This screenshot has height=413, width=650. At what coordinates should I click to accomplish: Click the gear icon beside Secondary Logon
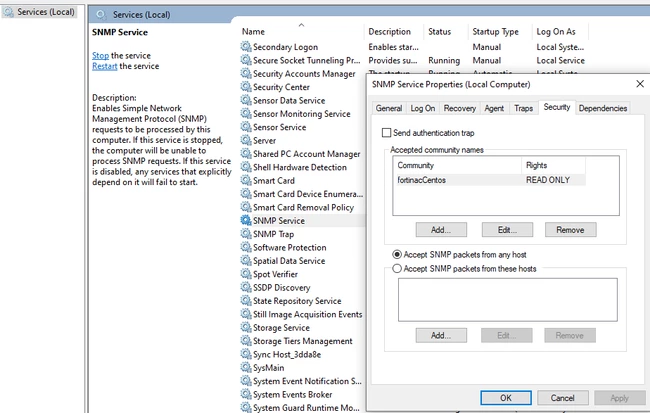[x=246, y=46]
